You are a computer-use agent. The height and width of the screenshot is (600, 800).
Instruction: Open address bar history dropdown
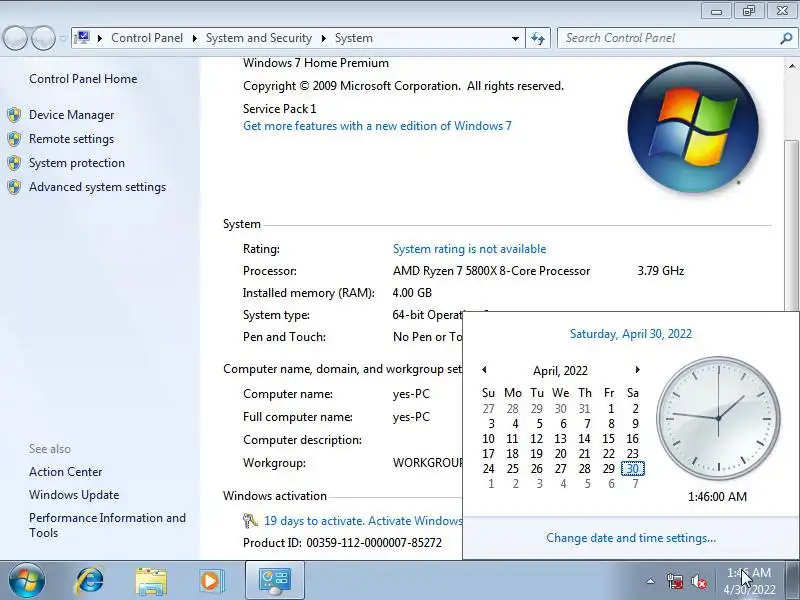point(515,38)
